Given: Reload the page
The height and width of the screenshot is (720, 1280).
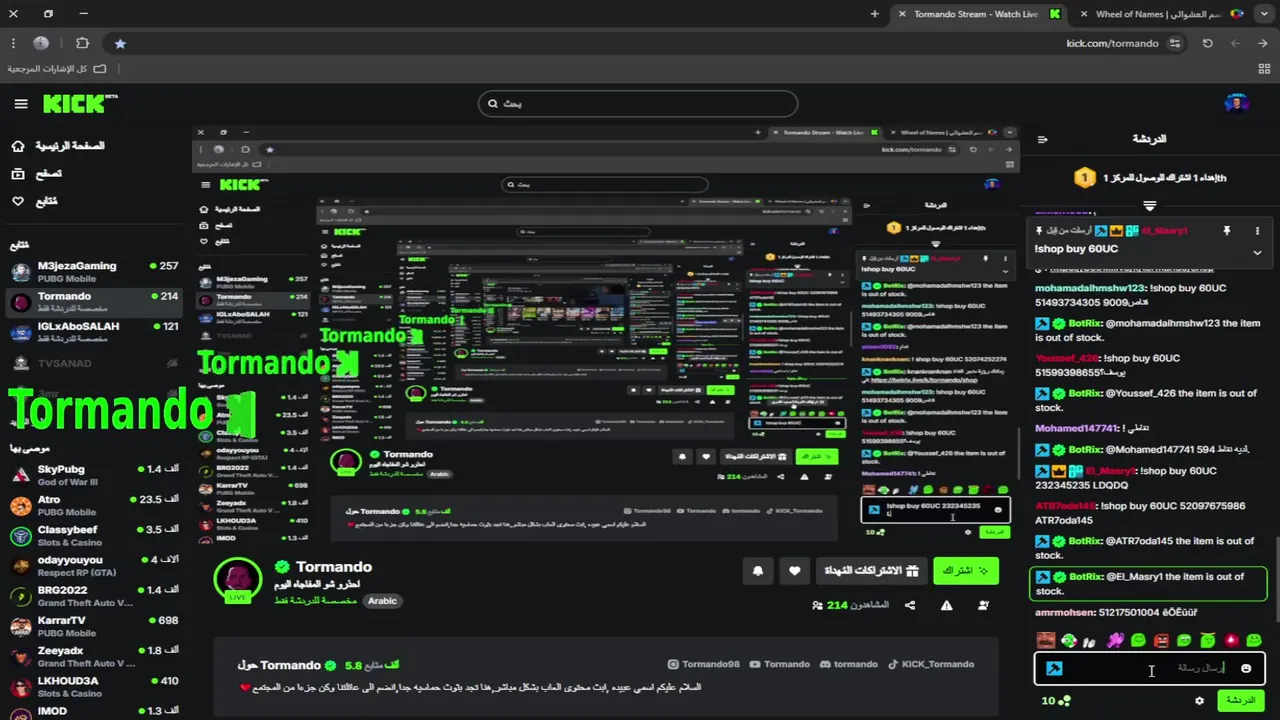Looking at the screenshot, I should tap(1207, 43).
